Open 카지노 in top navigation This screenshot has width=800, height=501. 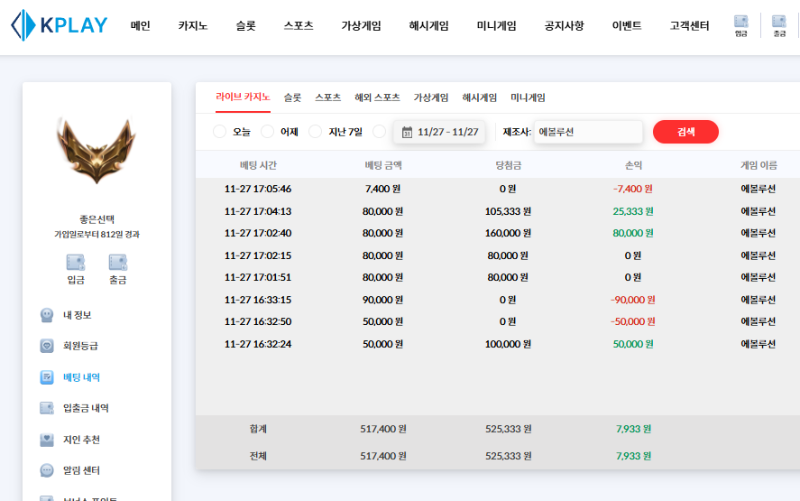tap(193, 26)
